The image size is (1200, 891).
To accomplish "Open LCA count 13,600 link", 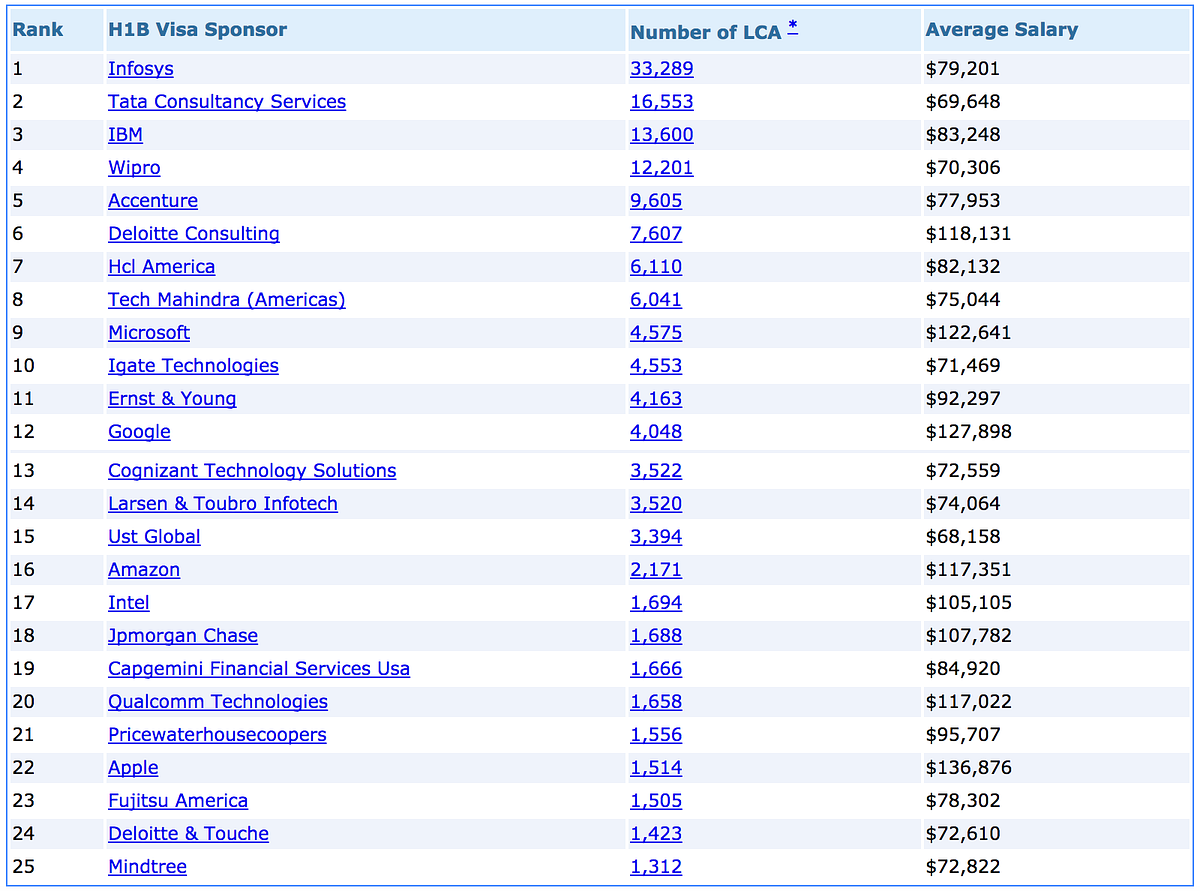I will click(x=661, y=135).
